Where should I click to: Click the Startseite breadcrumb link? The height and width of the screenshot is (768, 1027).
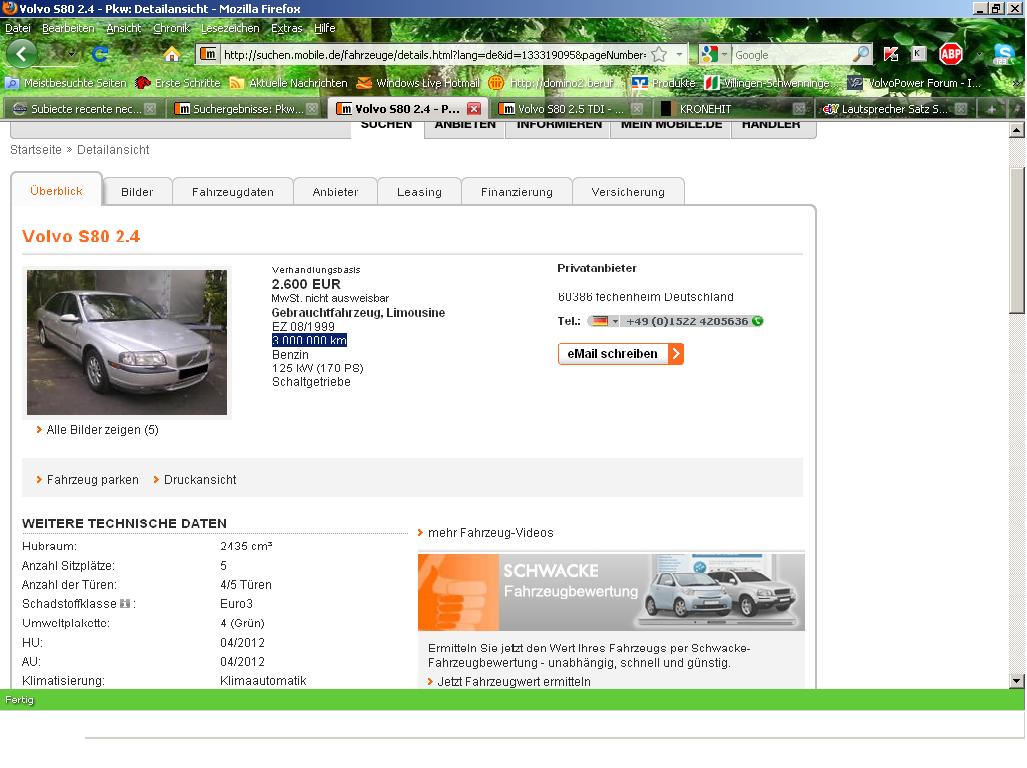35,150
